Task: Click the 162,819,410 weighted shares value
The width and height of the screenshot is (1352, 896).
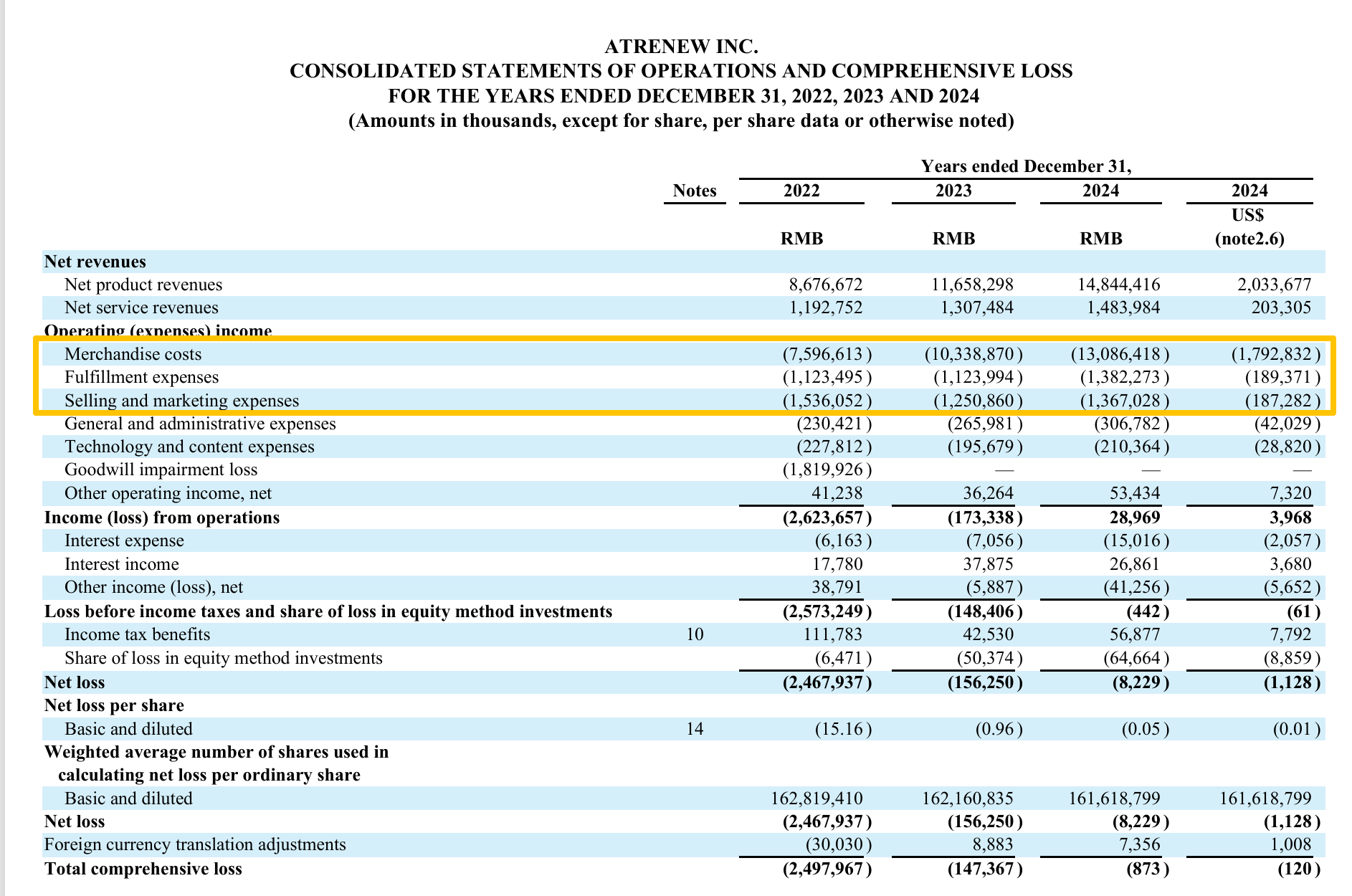Action: [x=817, y=799]
